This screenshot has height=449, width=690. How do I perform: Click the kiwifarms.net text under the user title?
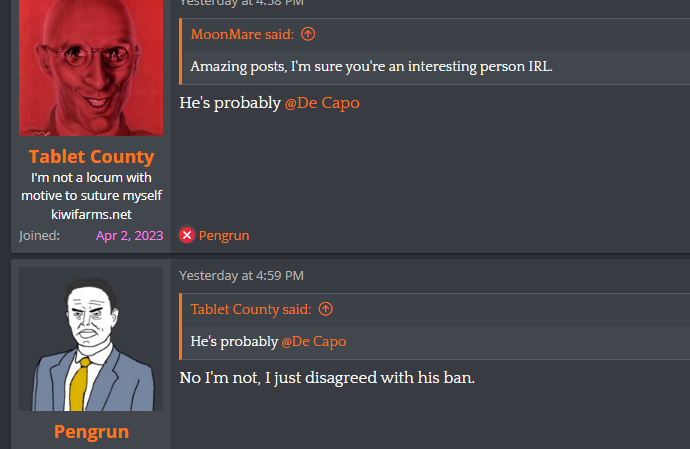click(91, 214)
